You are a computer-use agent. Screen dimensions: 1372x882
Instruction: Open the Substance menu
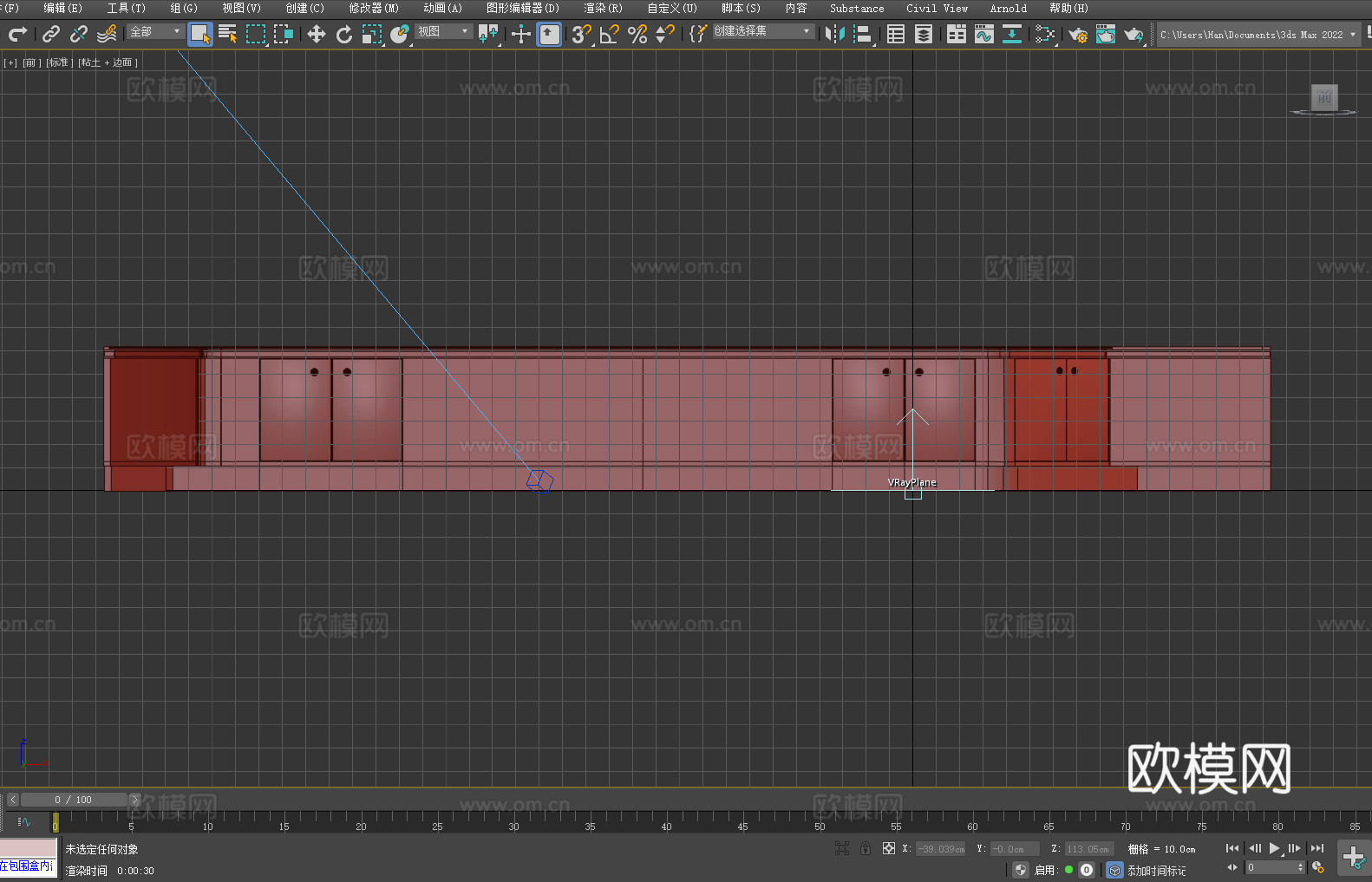click(857, 8)
